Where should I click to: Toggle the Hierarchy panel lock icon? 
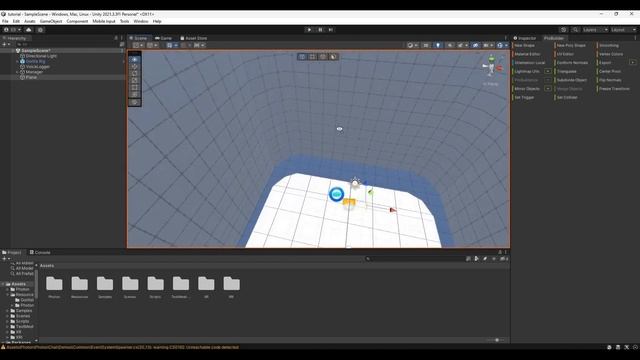click(x=116, y=38)
